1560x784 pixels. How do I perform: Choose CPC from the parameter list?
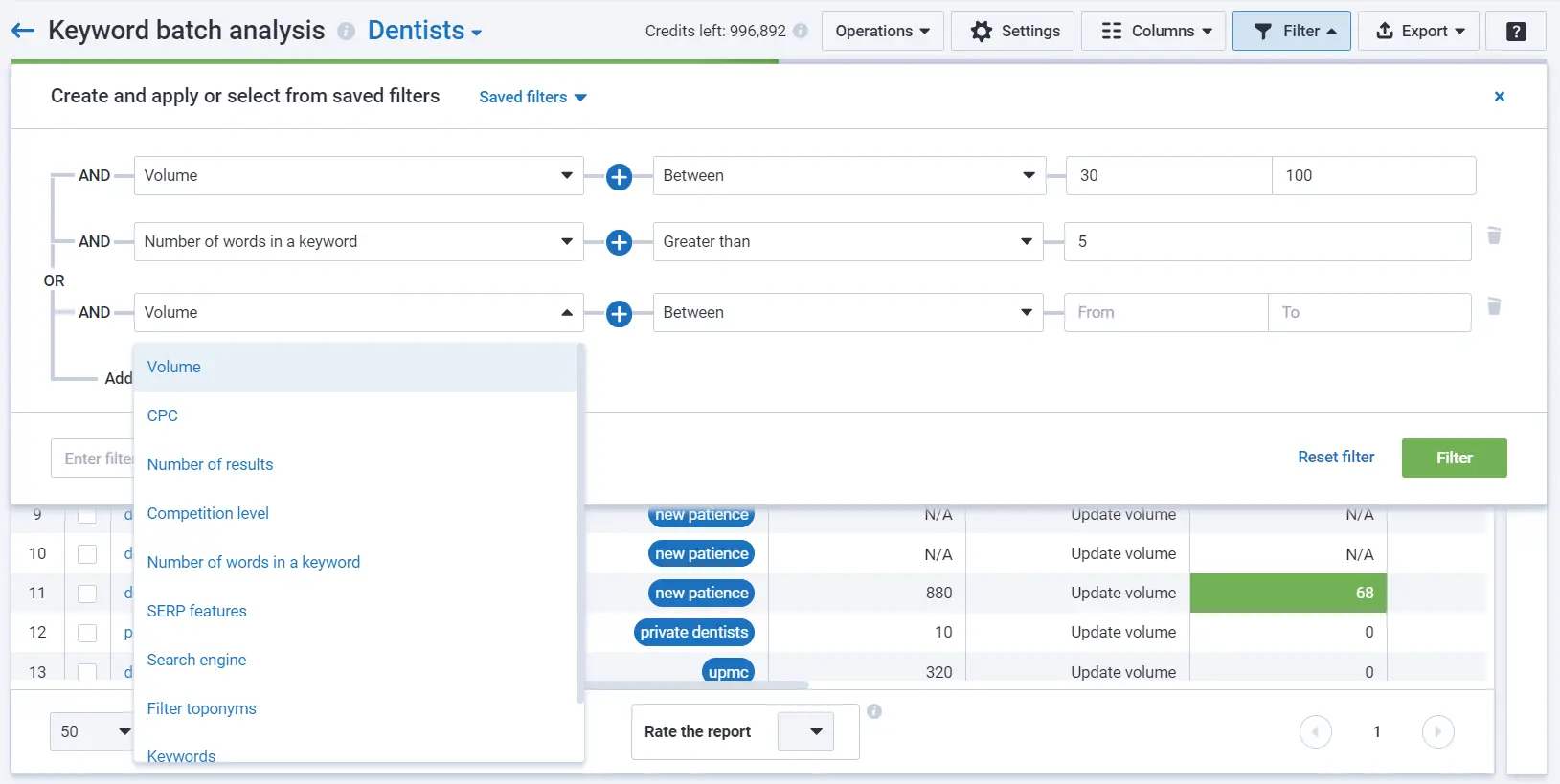163,415
